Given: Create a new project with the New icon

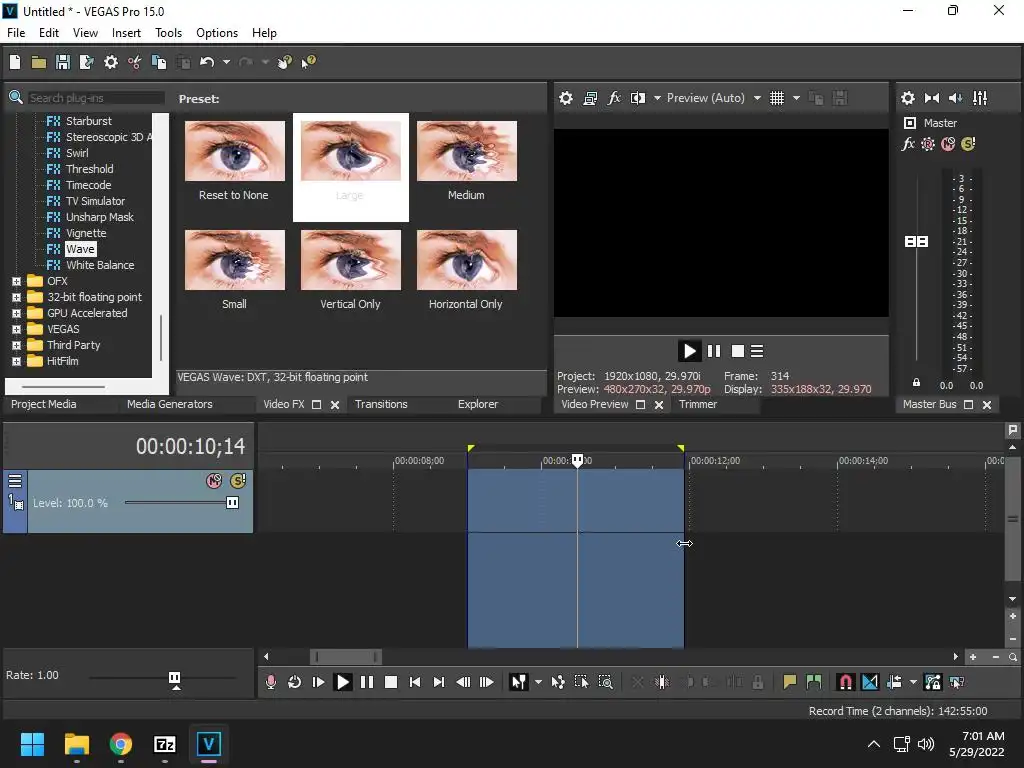Looking at the screenshot, I should point(15,62).
